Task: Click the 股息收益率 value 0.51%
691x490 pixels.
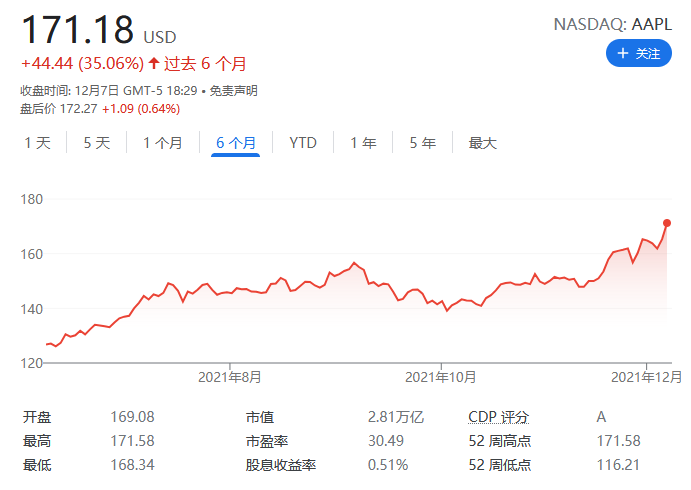Action: [x=388, y=465]
